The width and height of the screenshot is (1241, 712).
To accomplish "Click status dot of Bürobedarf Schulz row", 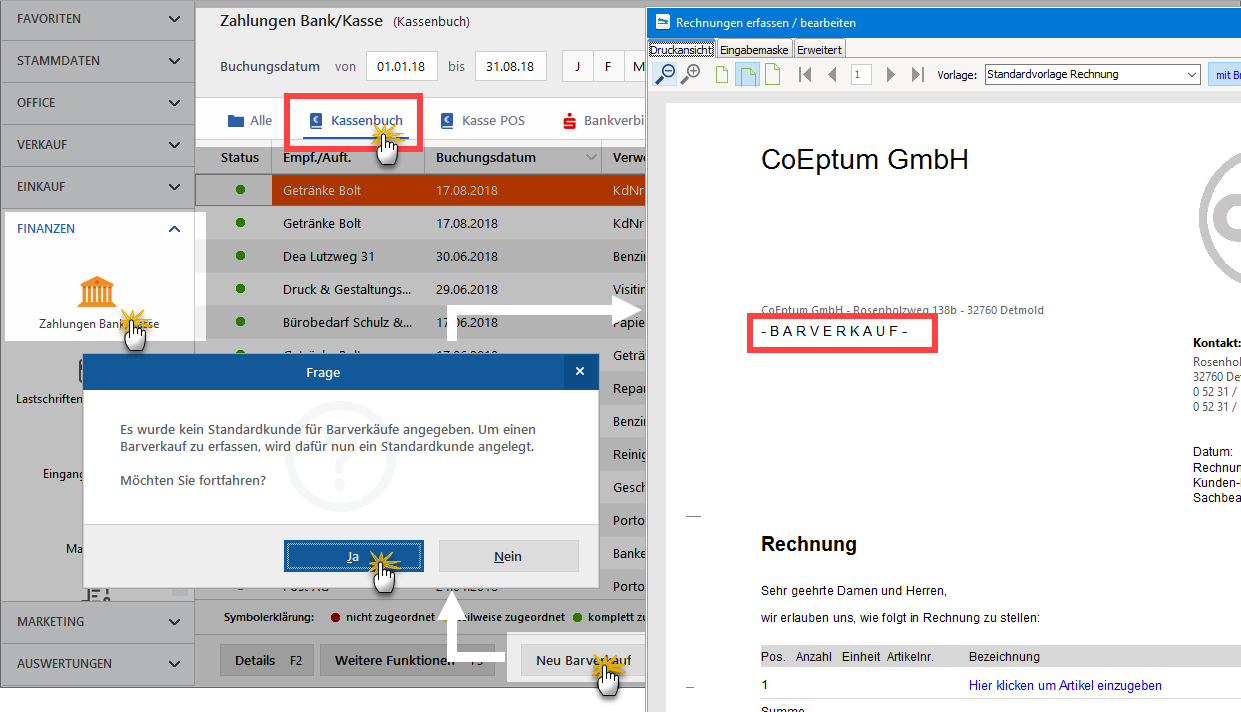I will coord(240,323).
